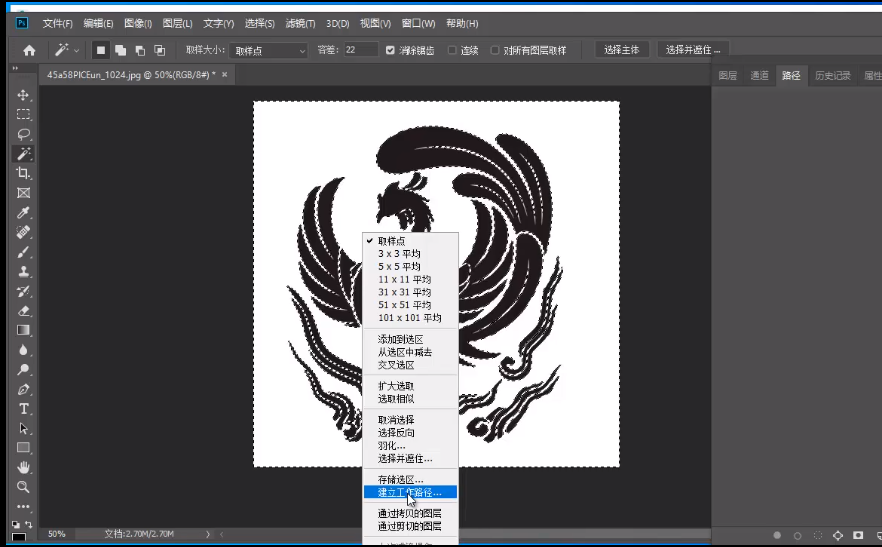
Task: Click Load Path as Selection dotted-circle icon
Action: tap(818, 535)
